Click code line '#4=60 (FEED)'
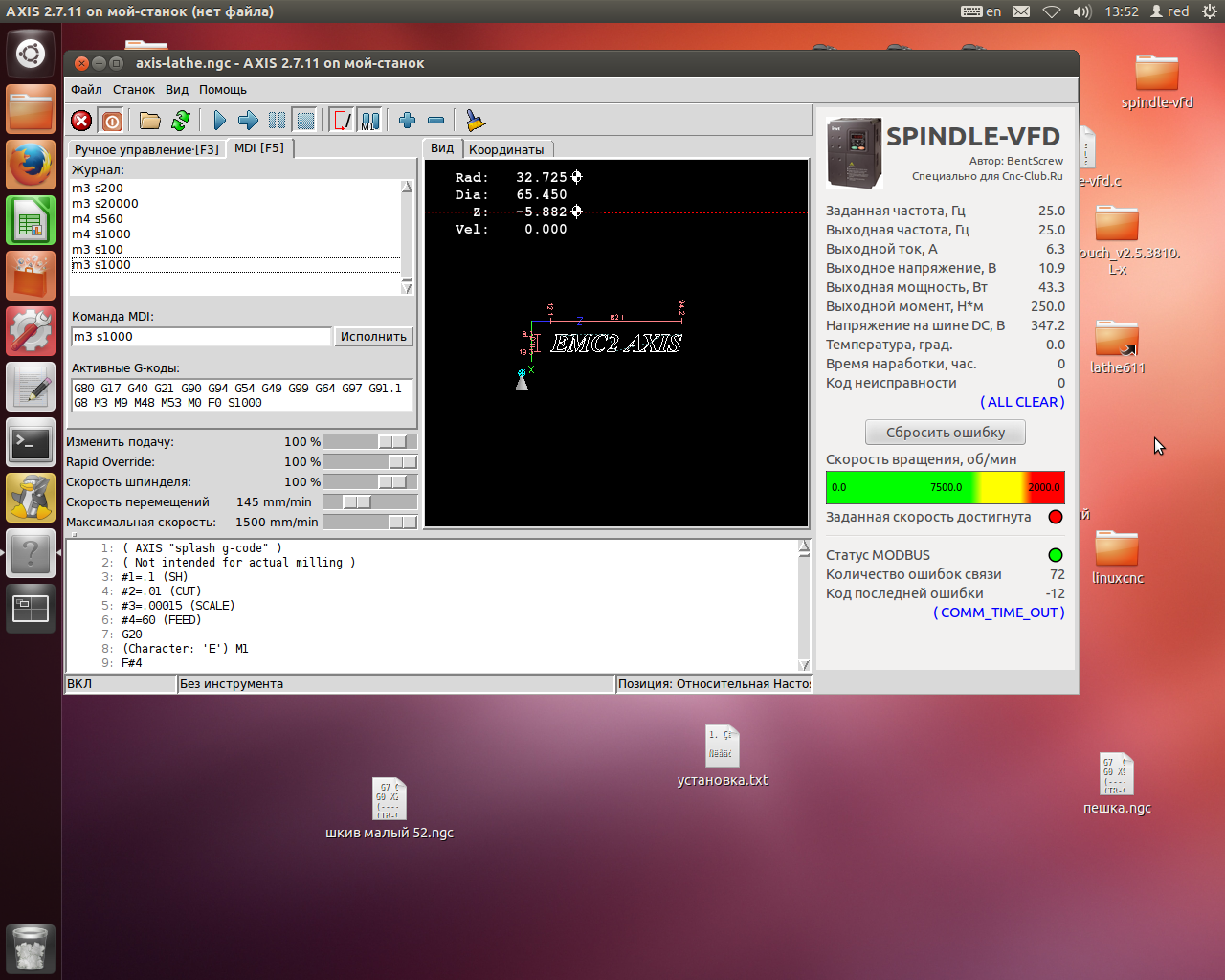 click(161, 620)
